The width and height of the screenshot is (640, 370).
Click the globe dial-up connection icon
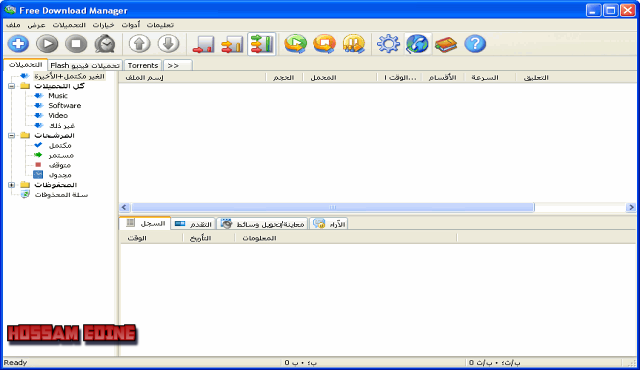[417, 44]
